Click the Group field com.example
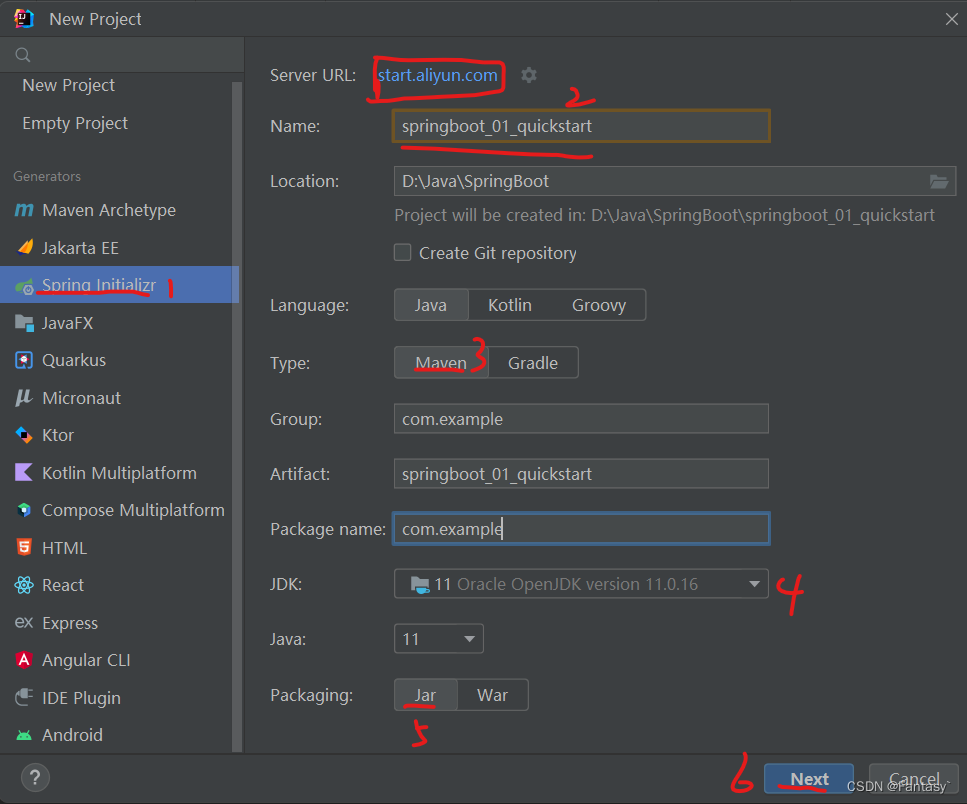This screenshot has width=967, height=804. coord(581,419)
